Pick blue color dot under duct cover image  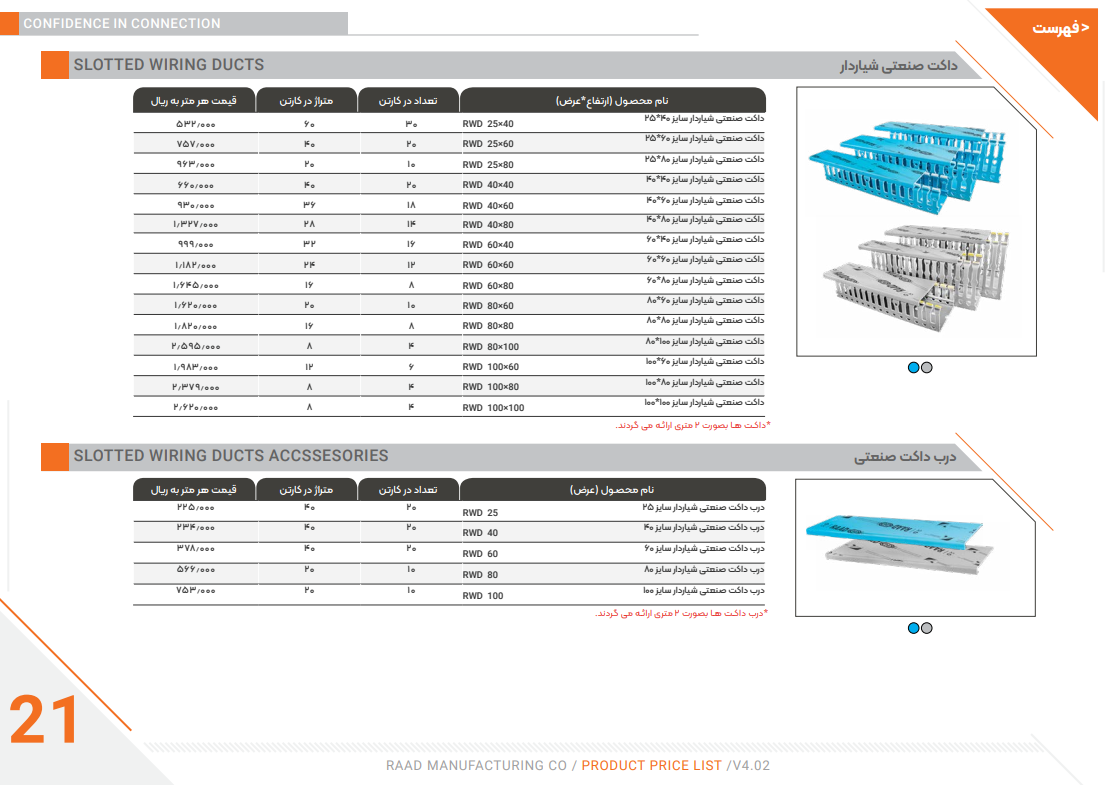click(913, 628)
